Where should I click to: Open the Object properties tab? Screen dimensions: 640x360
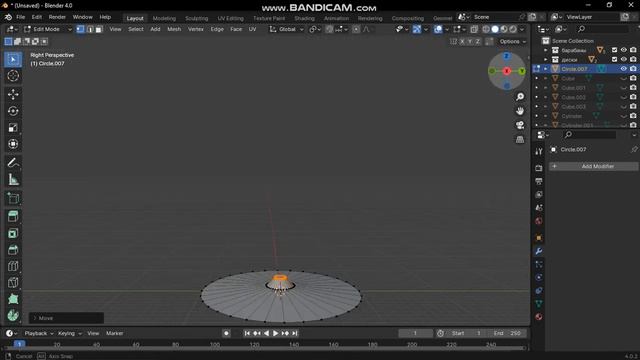point(539,238)
